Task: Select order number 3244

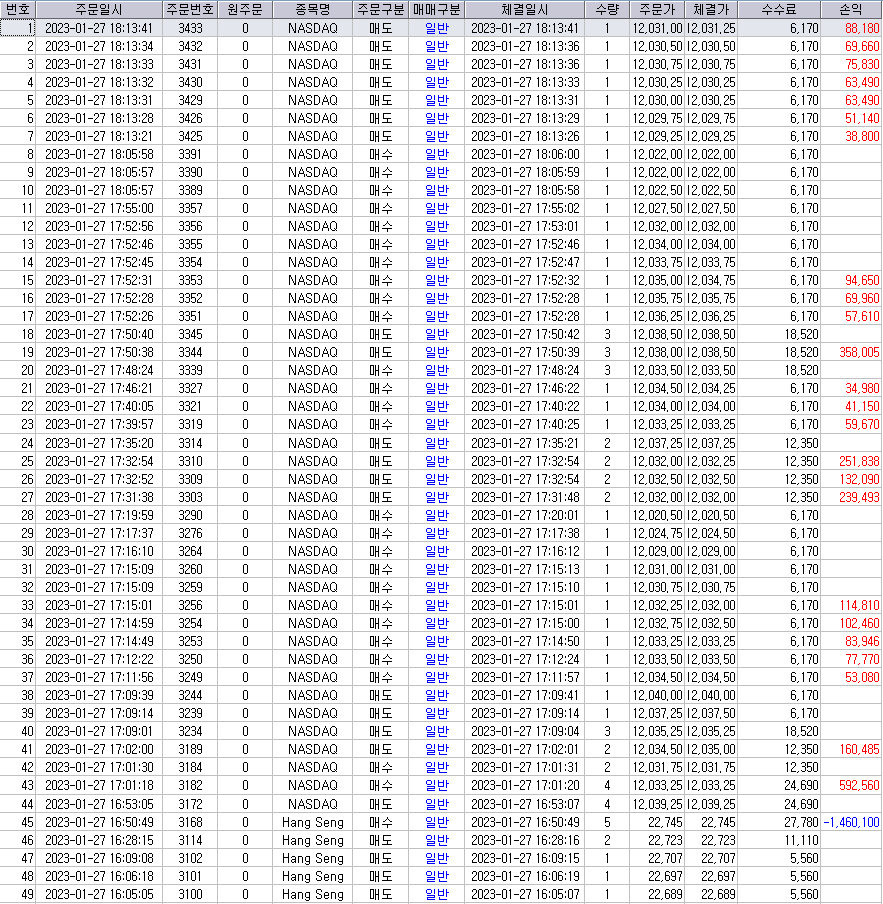Action: click(190, 695)
